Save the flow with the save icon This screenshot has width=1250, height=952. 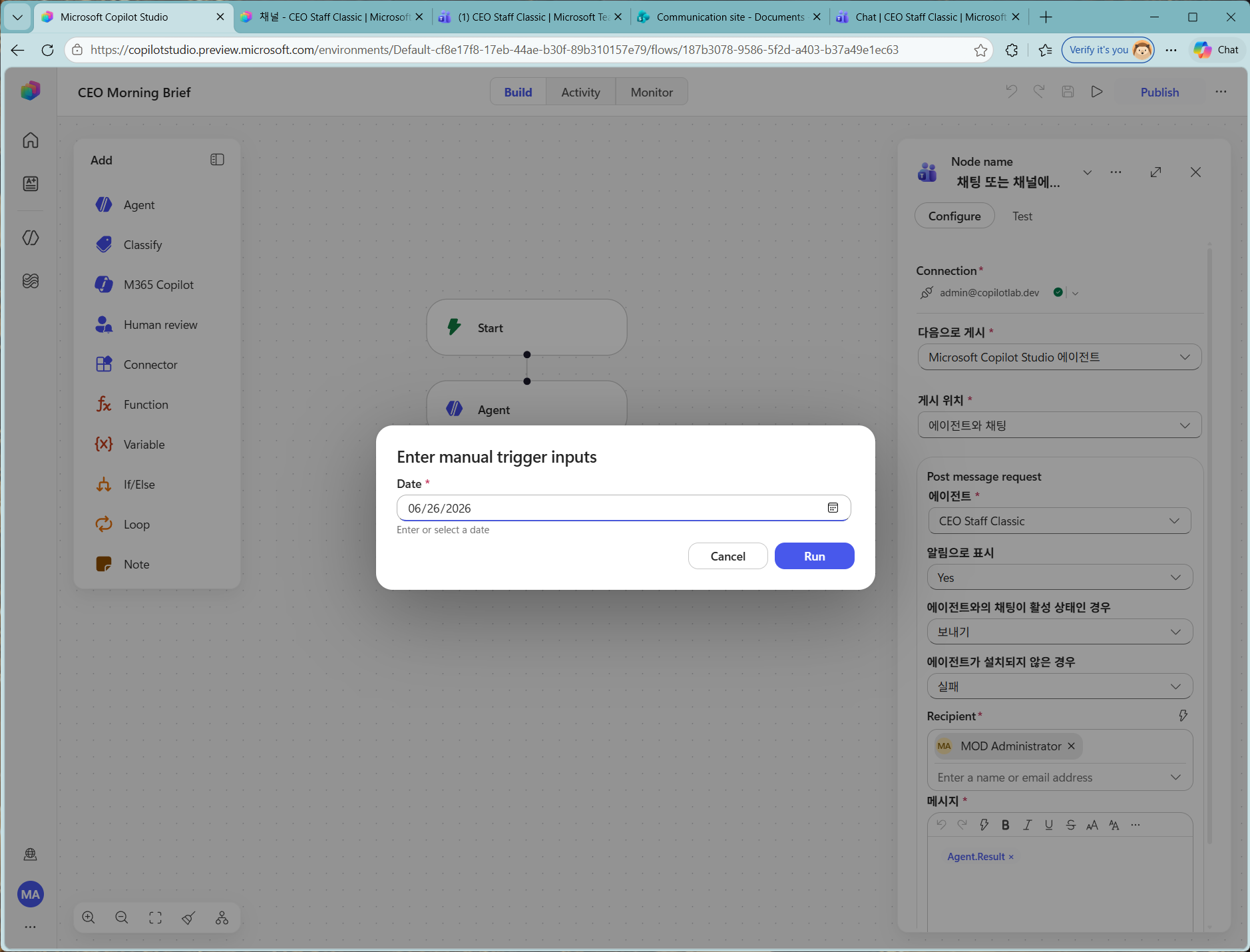(x=1068, y=92)
